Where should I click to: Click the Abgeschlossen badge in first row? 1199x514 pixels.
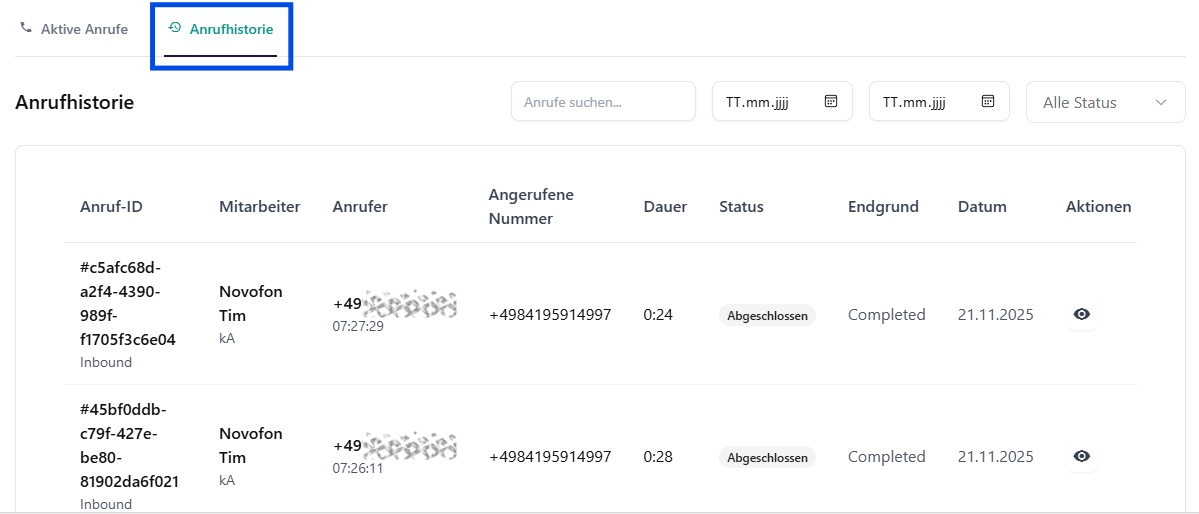tap(767, 315)
